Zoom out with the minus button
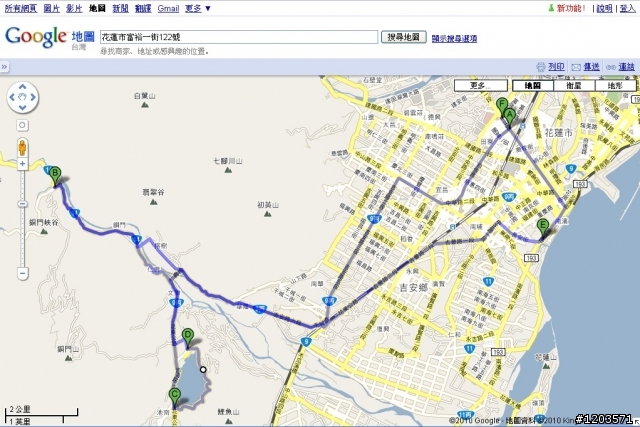Image resolution: width=640 pixels, height=427 pixels. [x=22, y=273]
